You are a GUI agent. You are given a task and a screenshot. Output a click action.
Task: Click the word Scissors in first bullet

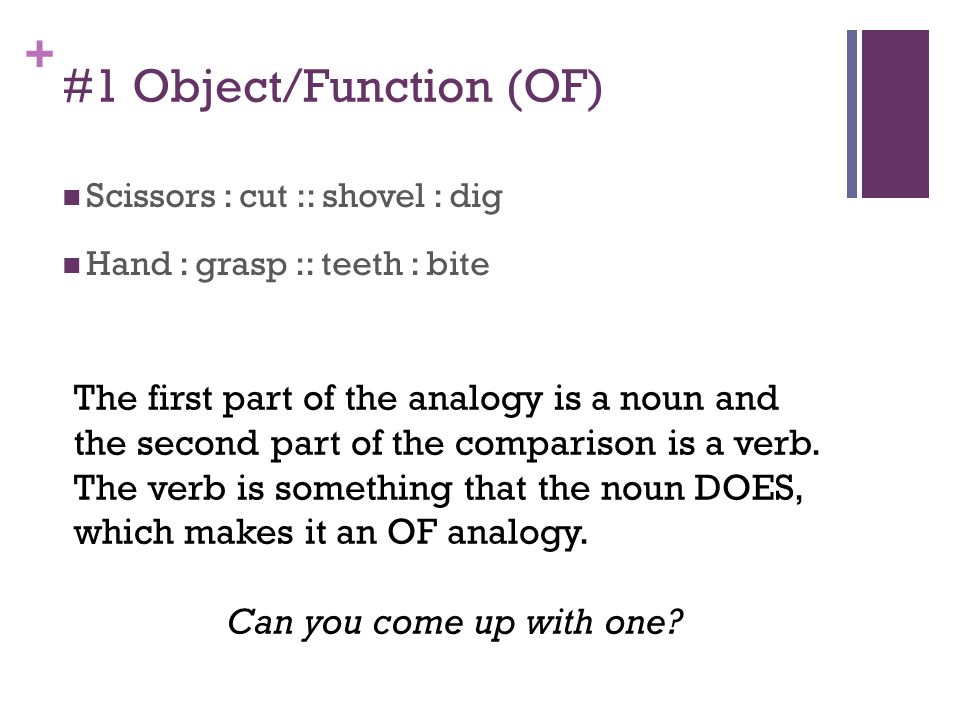(151, 196)
